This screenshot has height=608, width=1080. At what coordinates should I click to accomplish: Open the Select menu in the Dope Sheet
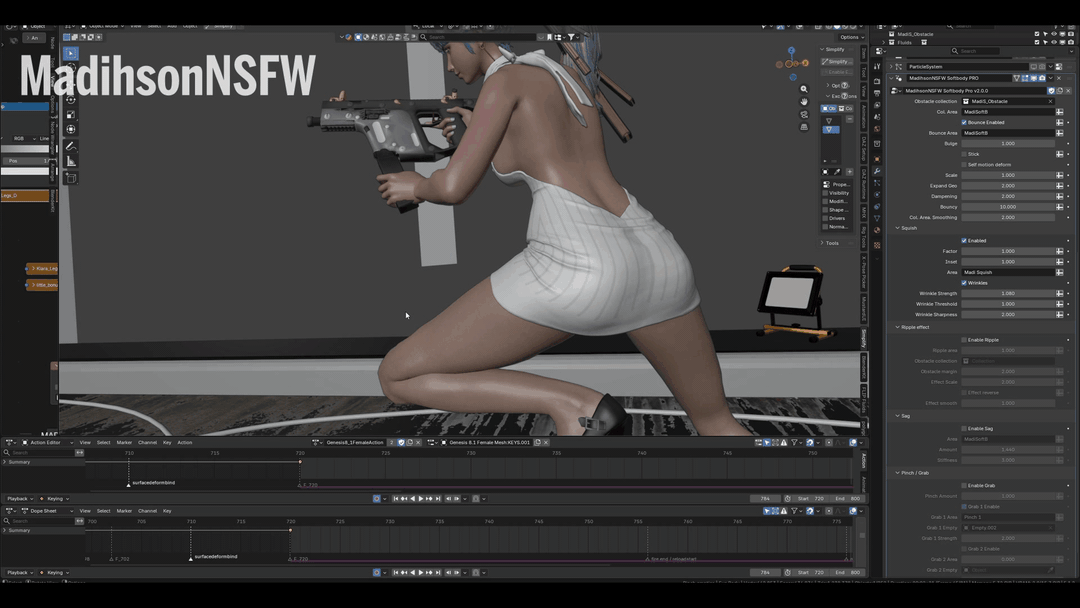[x=103, y=511]
